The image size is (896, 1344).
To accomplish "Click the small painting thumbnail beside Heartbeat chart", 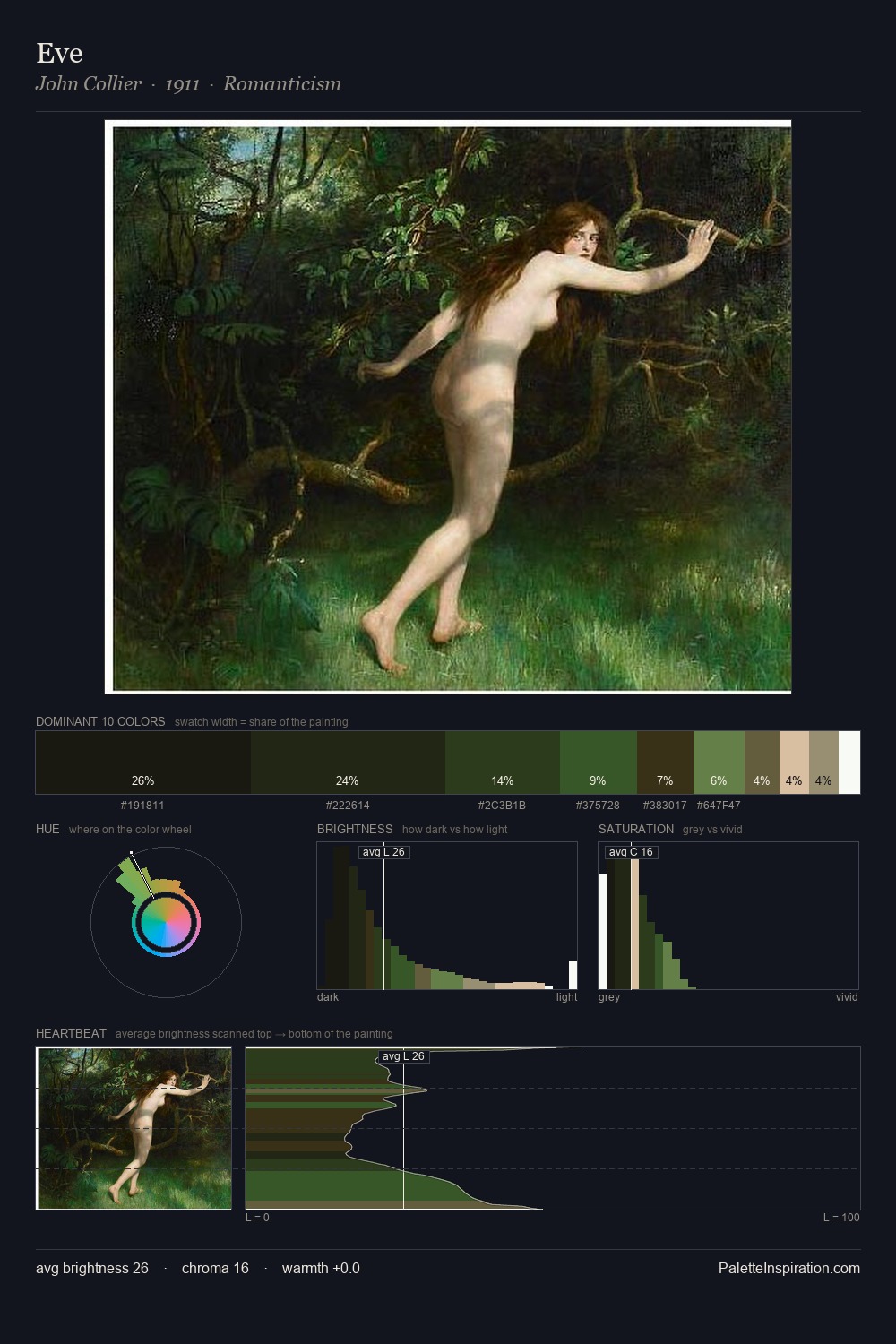I will tap(134, 1128).
